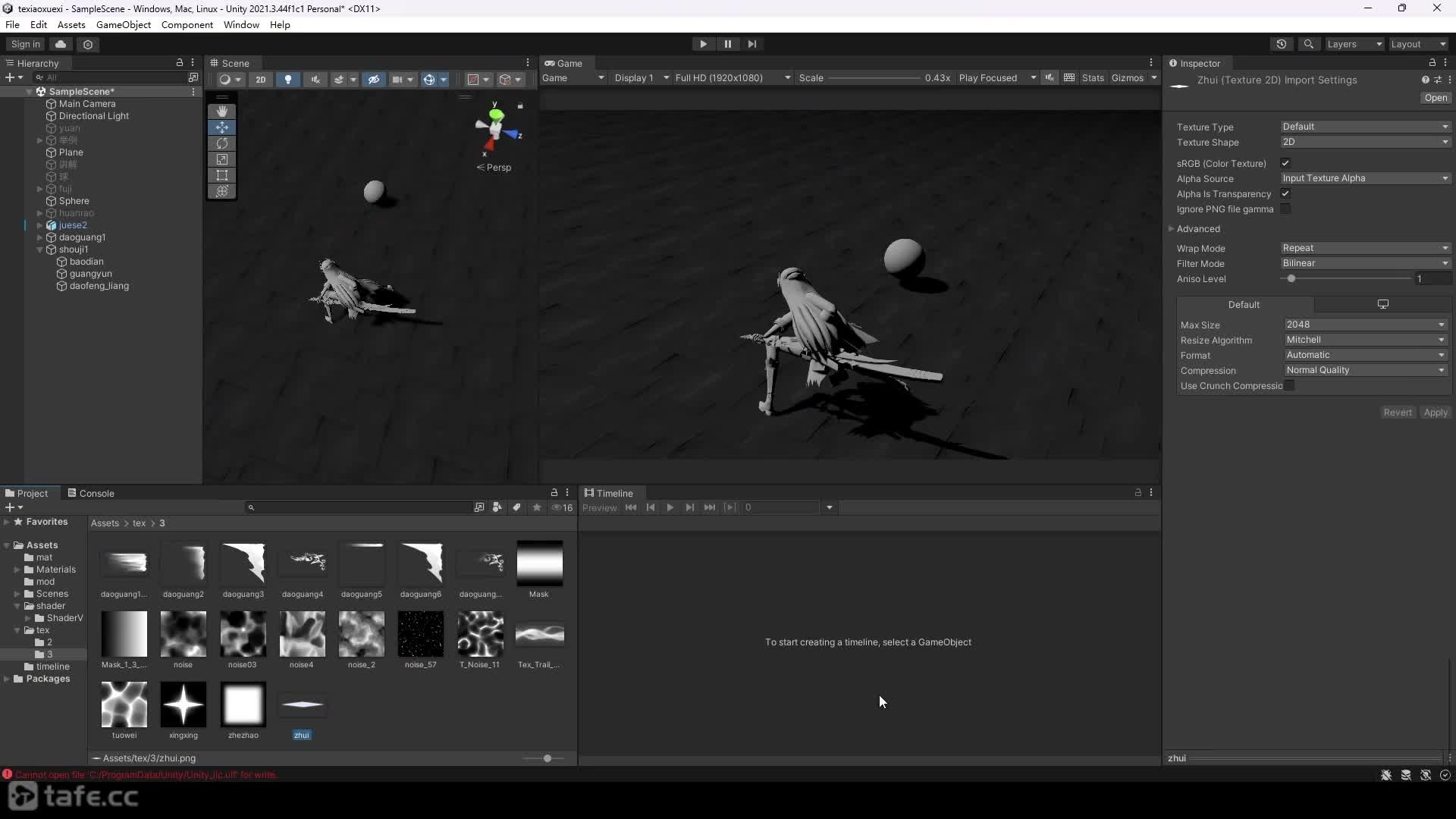Select the Scale tool in Scene toolbar
This screenshot has height=819, width=1456.
click(x=221, y=159)
